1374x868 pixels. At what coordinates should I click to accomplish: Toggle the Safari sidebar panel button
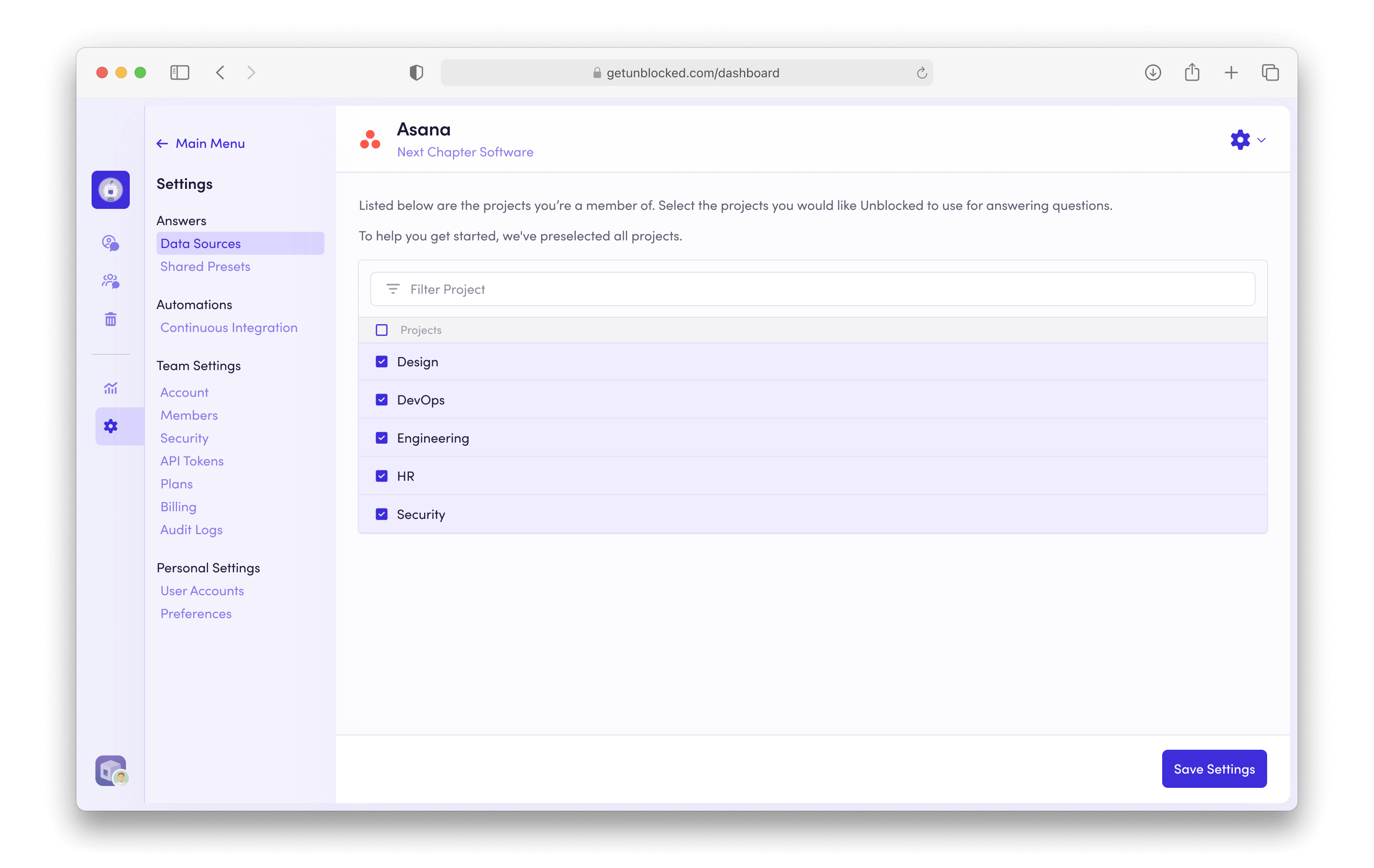click(179, 72)
